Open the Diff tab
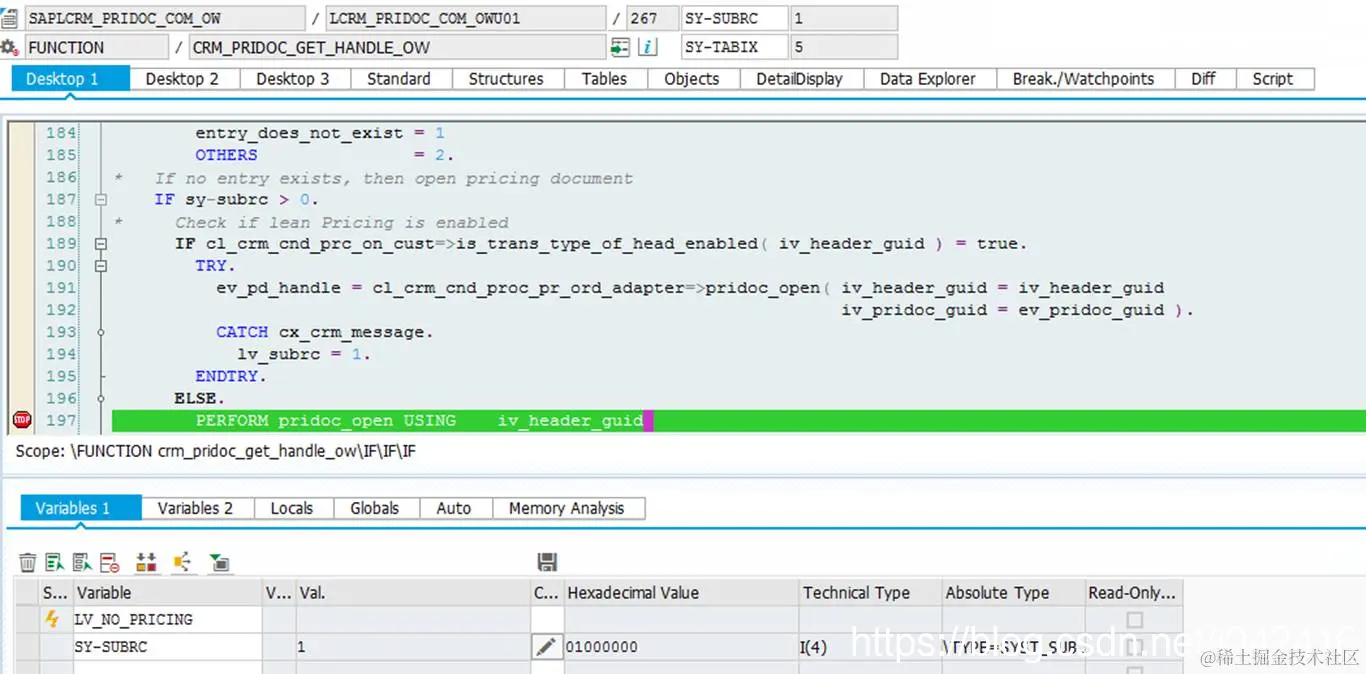The image size is (1366, 674). tap(1203, 79)
